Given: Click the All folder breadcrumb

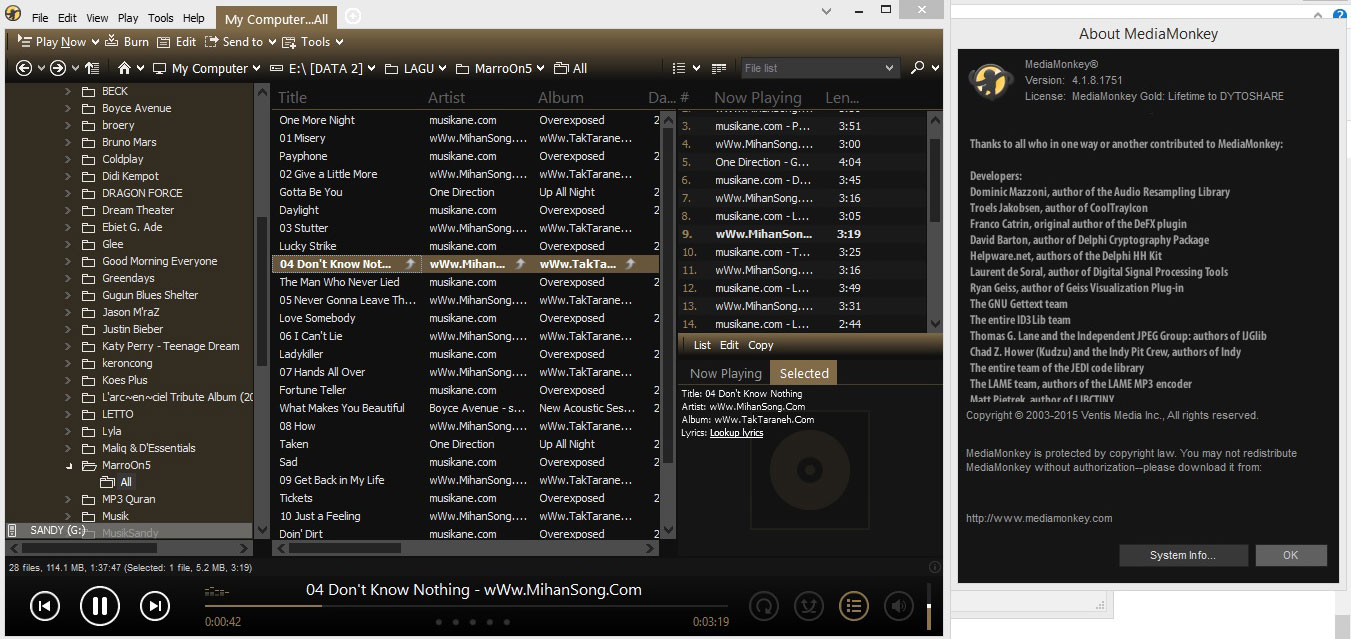Looking at the screenshot, I should click(x=570, y=68).
